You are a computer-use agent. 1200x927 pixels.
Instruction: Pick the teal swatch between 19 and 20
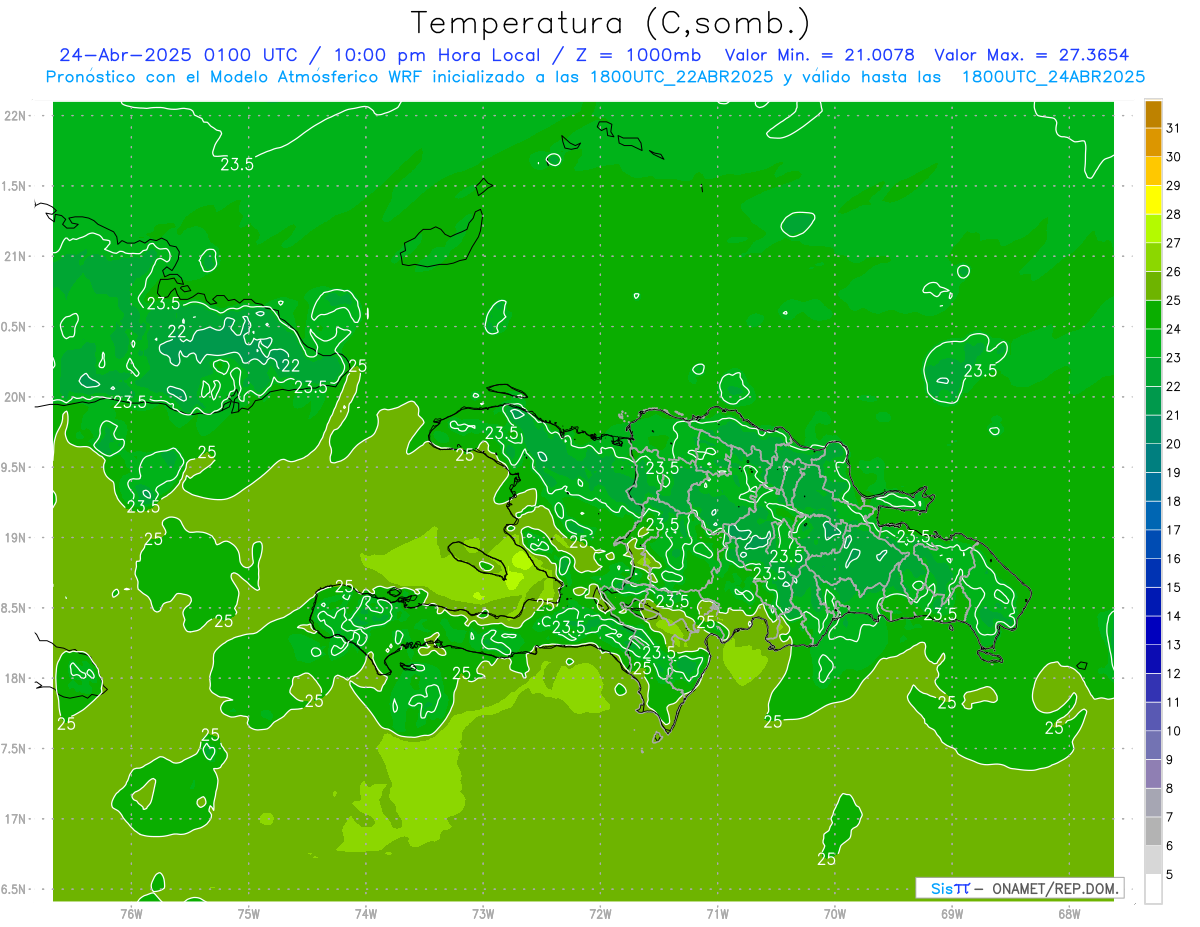click(x=1153, y=458)
